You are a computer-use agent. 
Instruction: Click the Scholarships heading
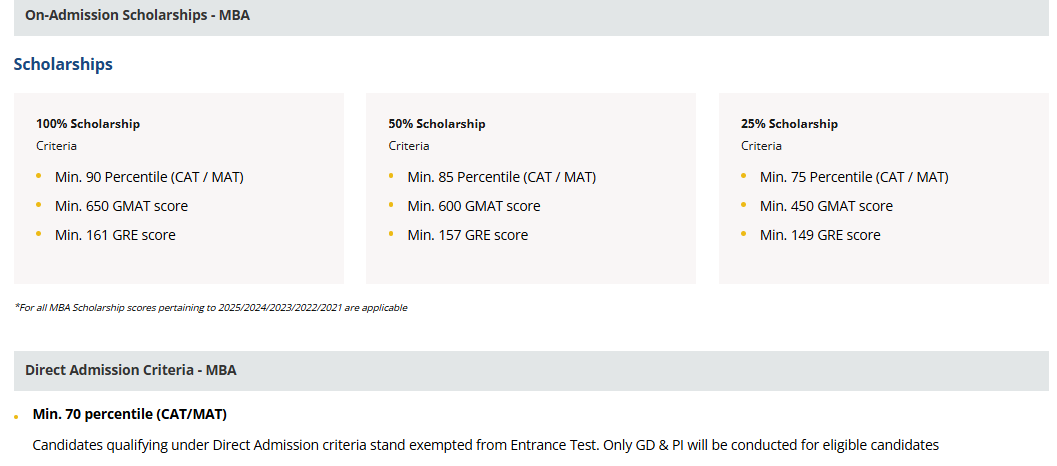(63, 64)
